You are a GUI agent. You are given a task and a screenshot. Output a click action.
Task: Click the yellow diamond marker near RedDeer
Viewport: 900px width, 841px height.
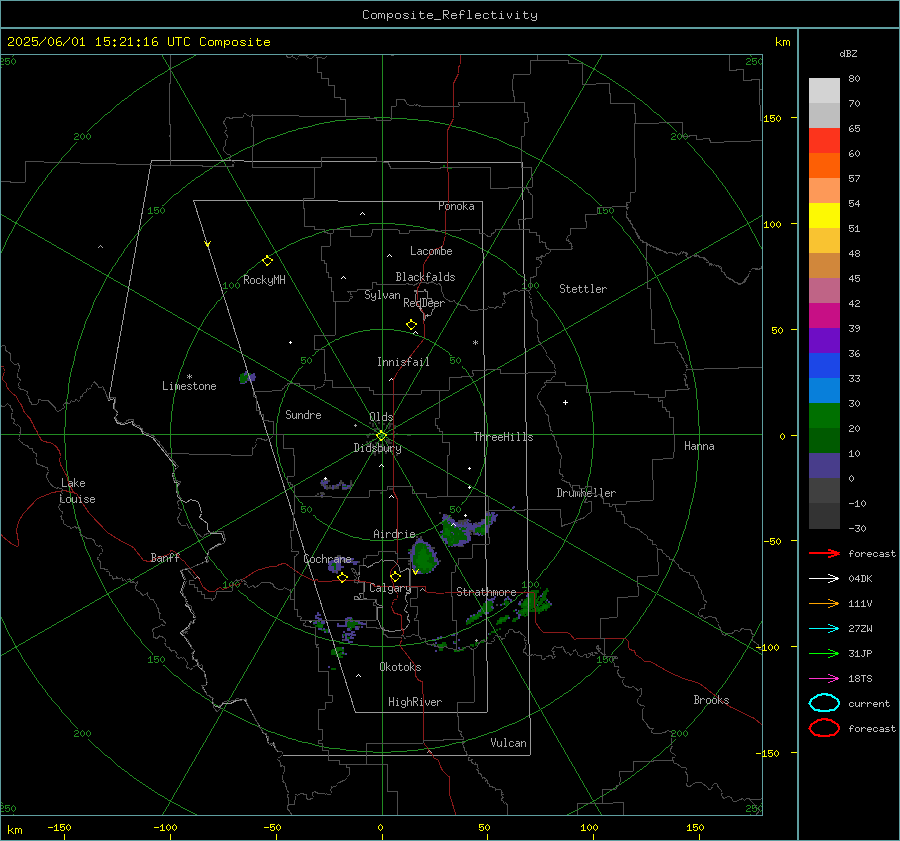(411, 325)
